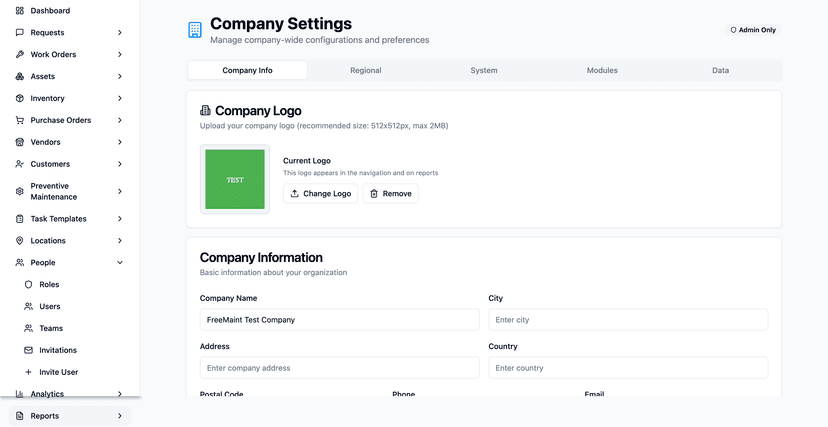Expand the Work Orders chevron
The height and width of the screenshot is (427, 828).
click(120, 54)
